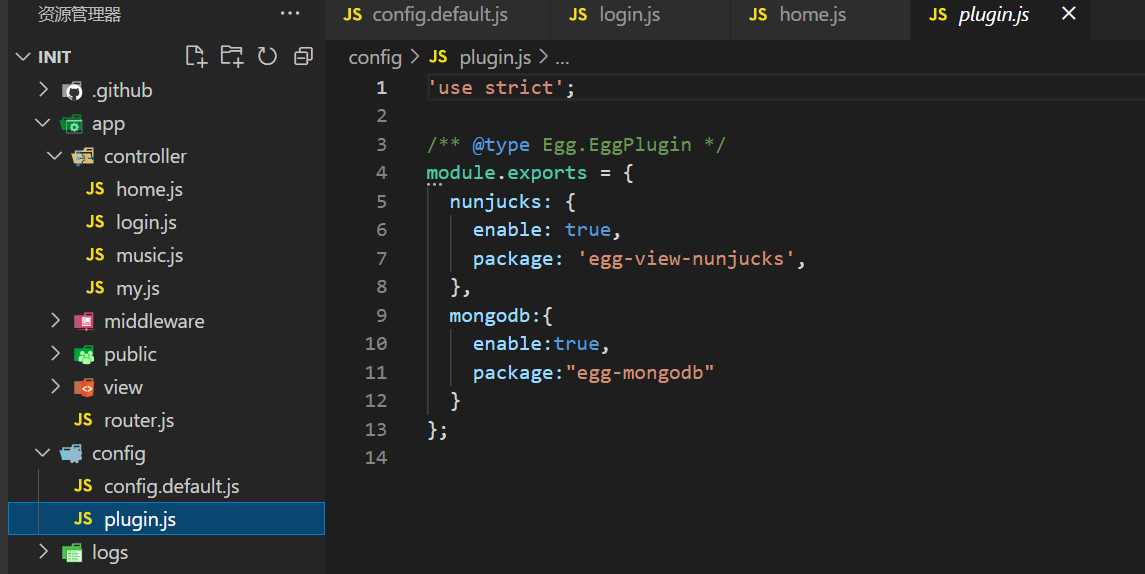
Task: Click the .github folder GitHub icon
Action: click(72, 91)
